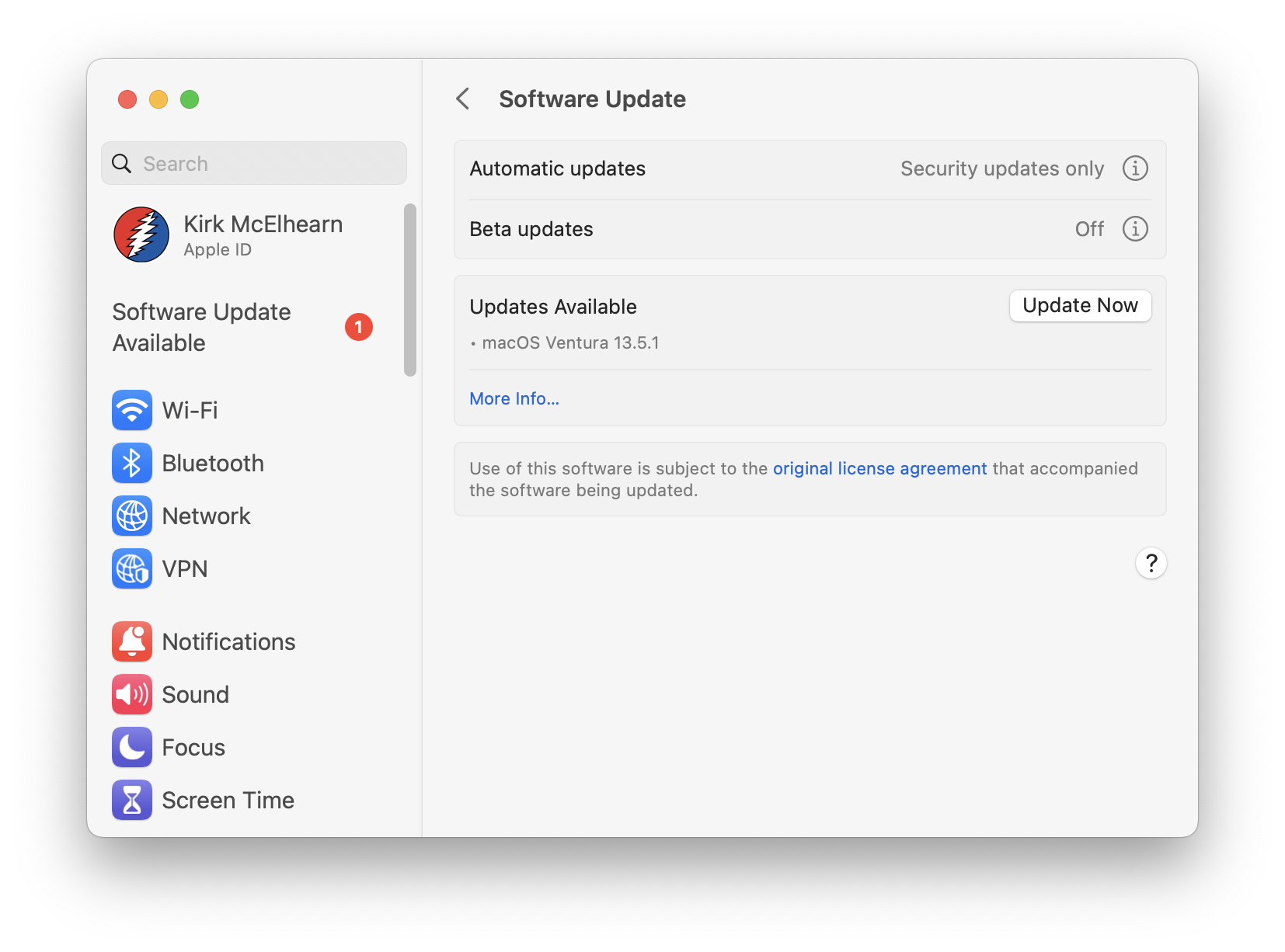
Task: Go back using the chevron arrow
Action: point(463,99)
